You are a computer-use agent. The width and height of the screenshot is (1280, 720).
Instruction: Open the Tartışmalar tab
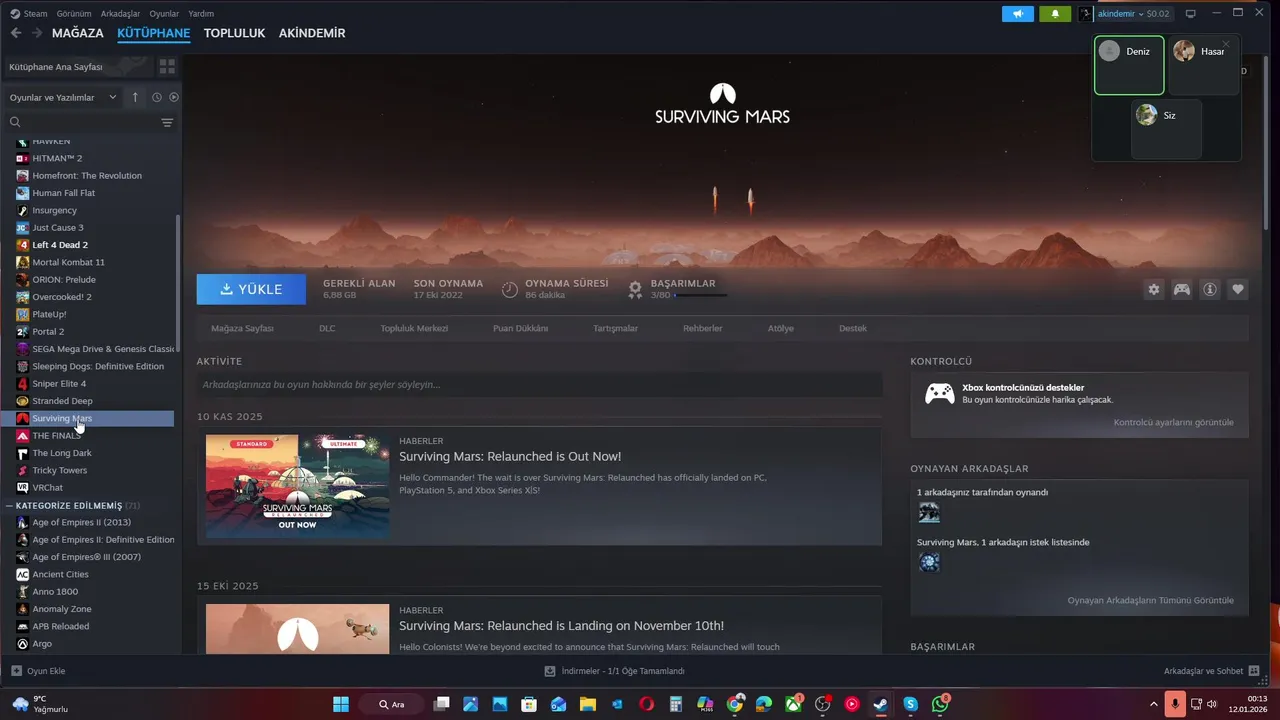point(615,328)
